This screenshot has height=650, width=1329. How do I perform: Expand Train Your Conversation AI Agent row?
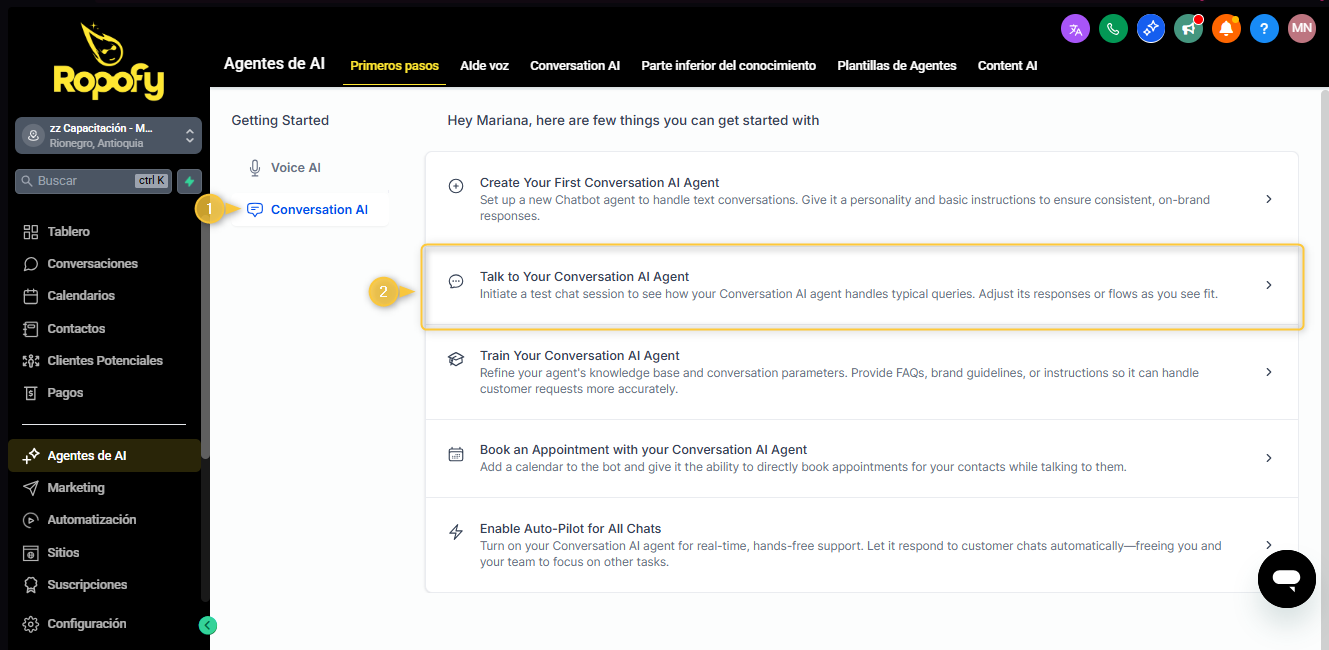tap(1268, 372)
